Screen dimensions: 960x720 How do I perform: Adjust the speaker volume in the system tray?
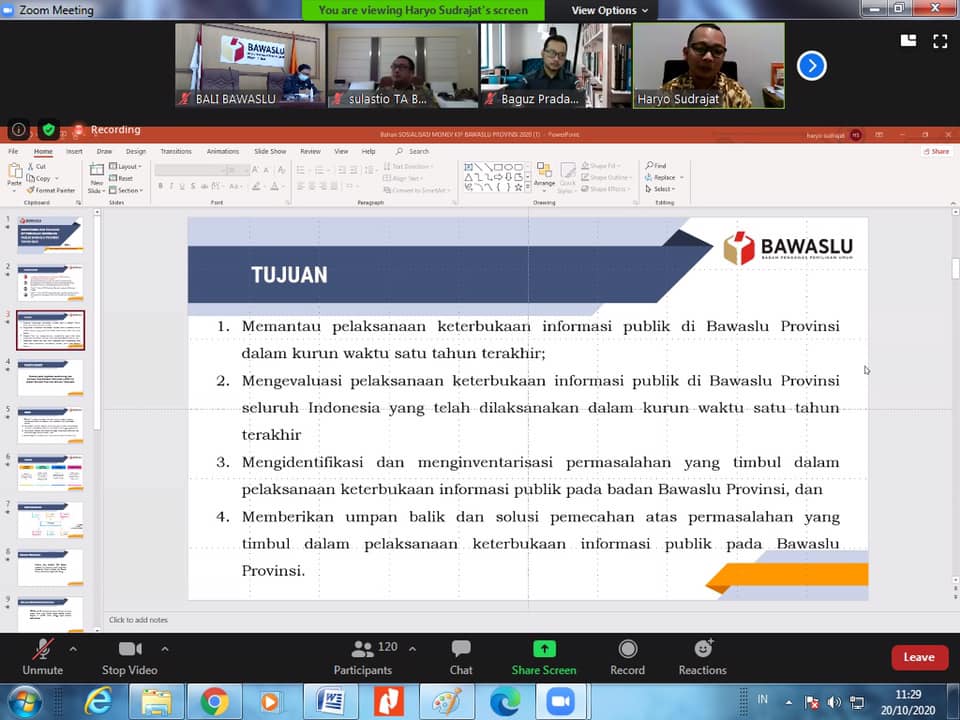836,703
